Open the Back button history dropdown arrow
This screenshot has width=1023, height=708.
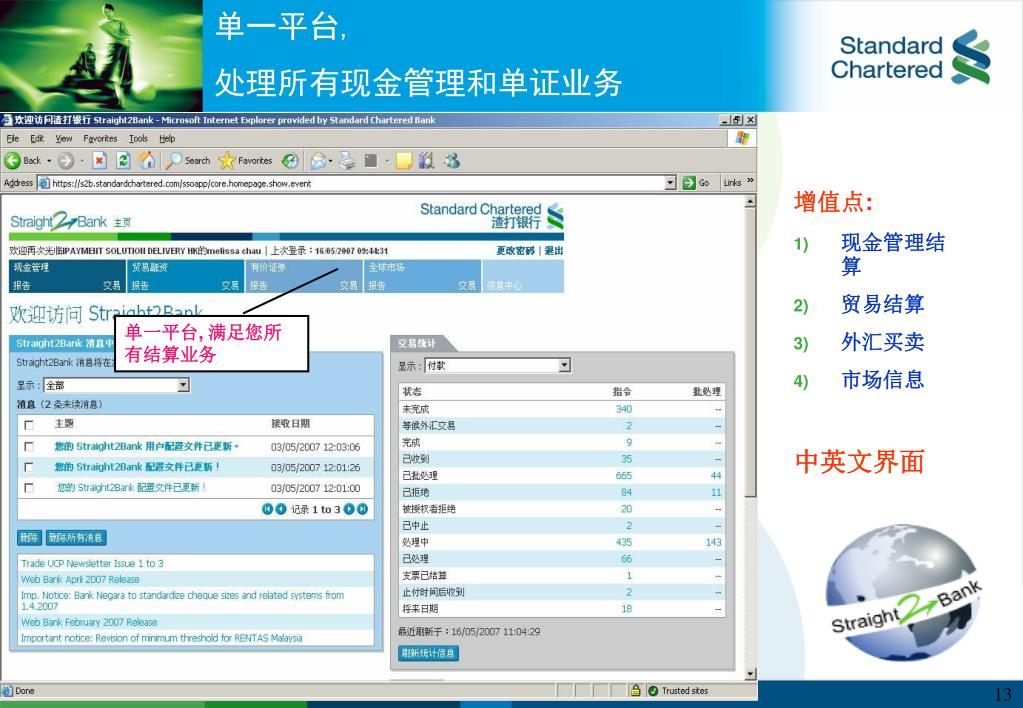pyautogui.click(x=49, y=161)
